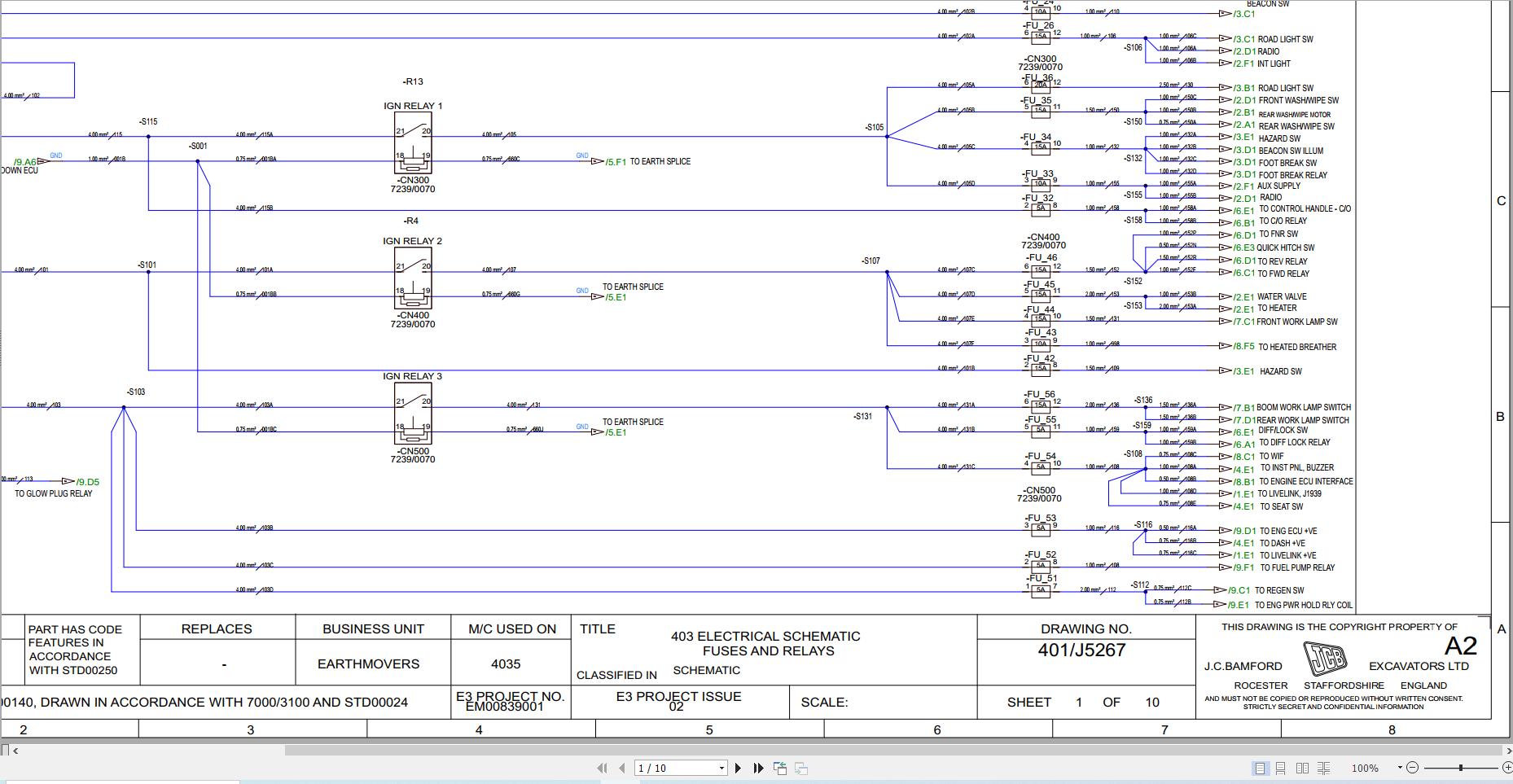The width and height of the screenshot is (1513, 784).
Task: Open the page number dropdown
Action: click(721, 768)
